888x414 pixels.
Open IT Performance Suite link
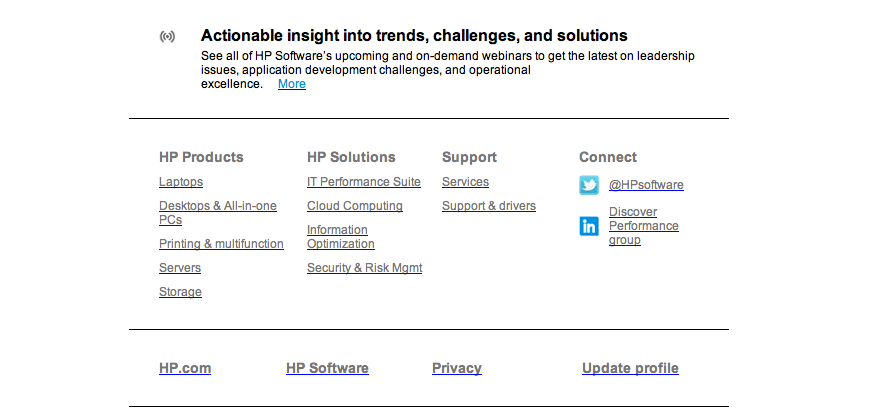click(x=364, y=182)
